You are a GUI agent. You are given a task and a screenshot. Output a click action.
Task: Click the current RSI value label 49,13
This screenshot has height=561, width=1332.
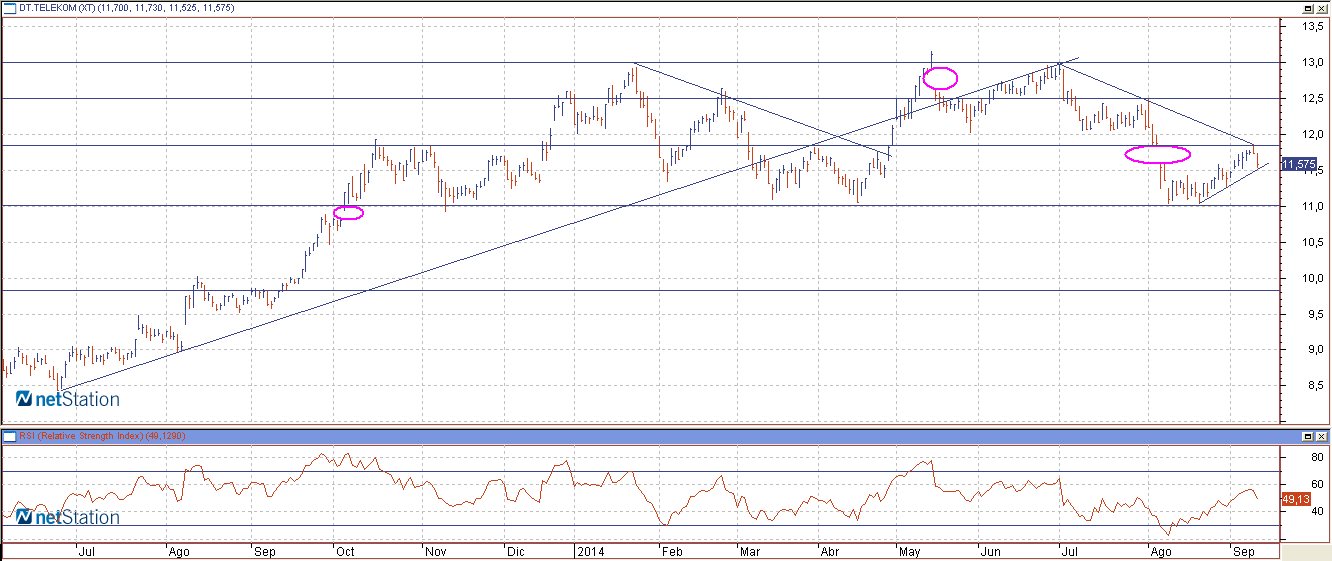pos(1296,497)
